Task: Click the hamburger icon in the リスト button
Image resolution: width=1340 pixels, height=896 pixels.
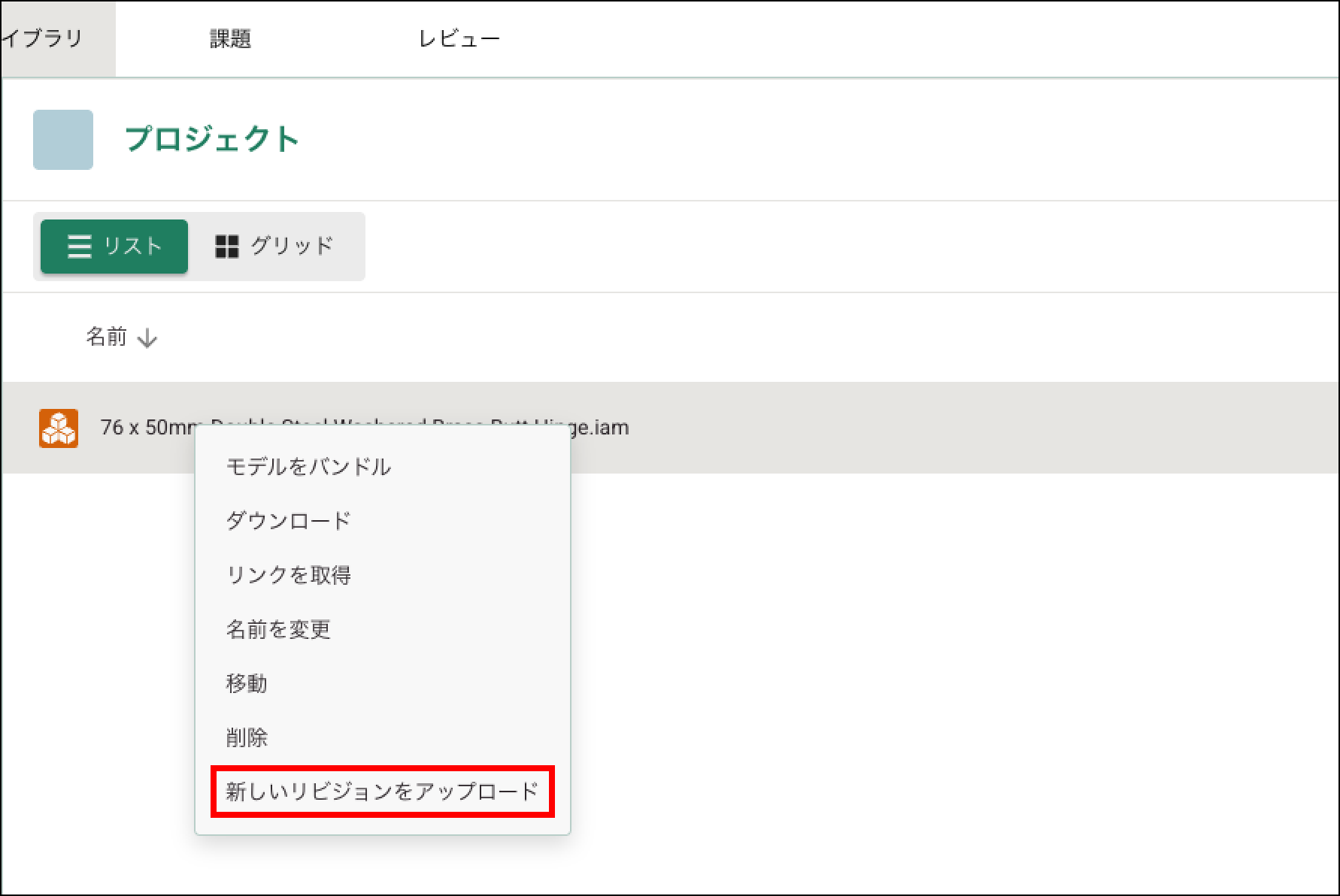Action: pyautogui.click(x=79, y=247)
